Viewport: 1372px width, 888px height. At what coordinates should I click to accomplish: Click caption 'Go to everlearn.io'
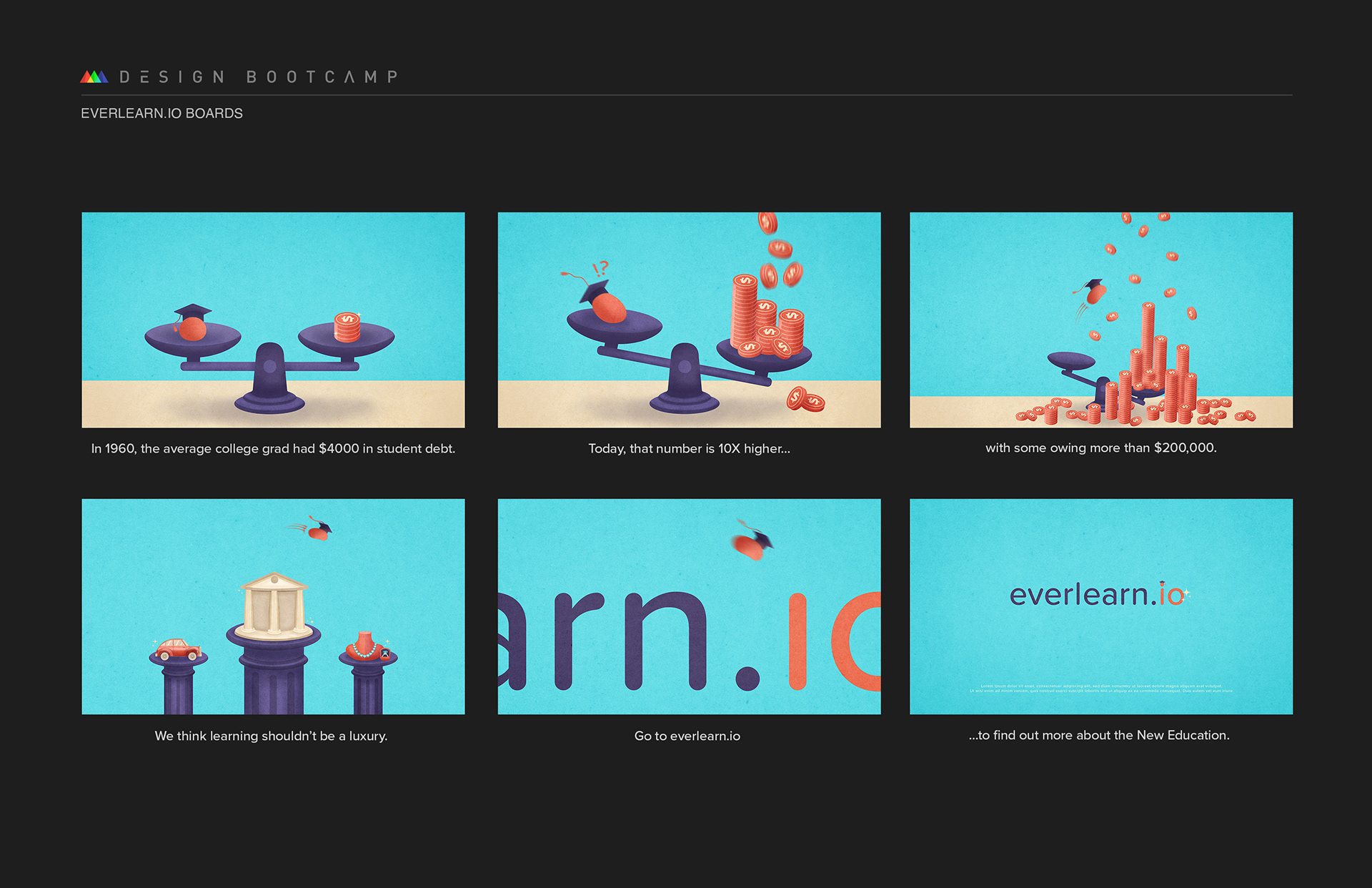[x=687, y=736]
